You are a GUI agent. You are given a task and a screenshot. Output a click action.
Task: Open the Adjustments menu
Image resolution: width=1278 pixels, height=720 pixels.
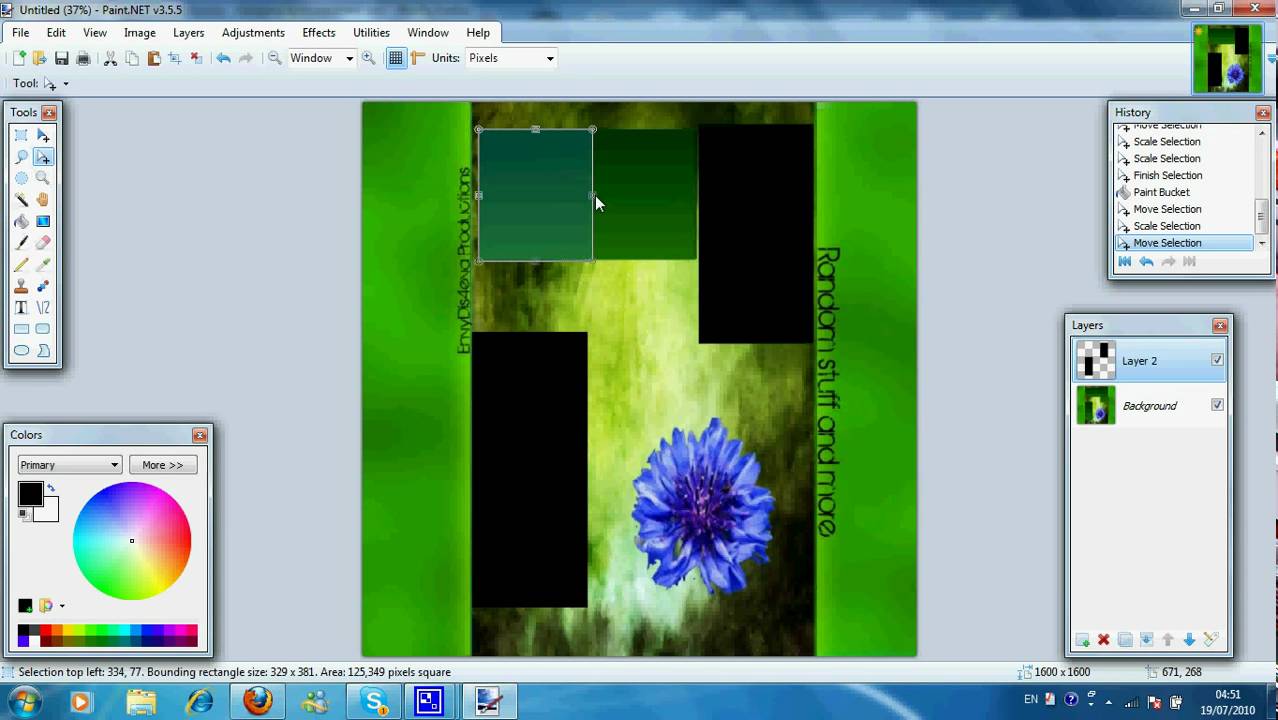tap(253, 32)
